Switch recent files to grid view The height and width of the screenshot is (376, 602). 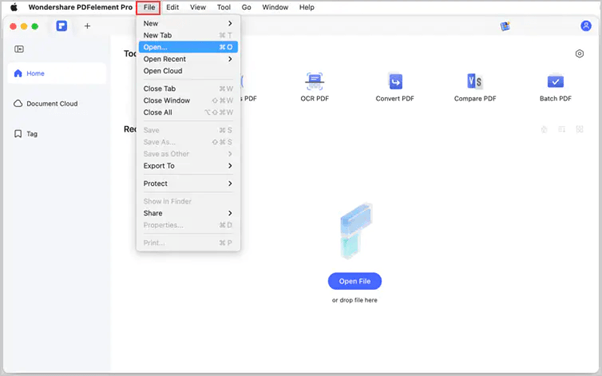pos(579,129)
